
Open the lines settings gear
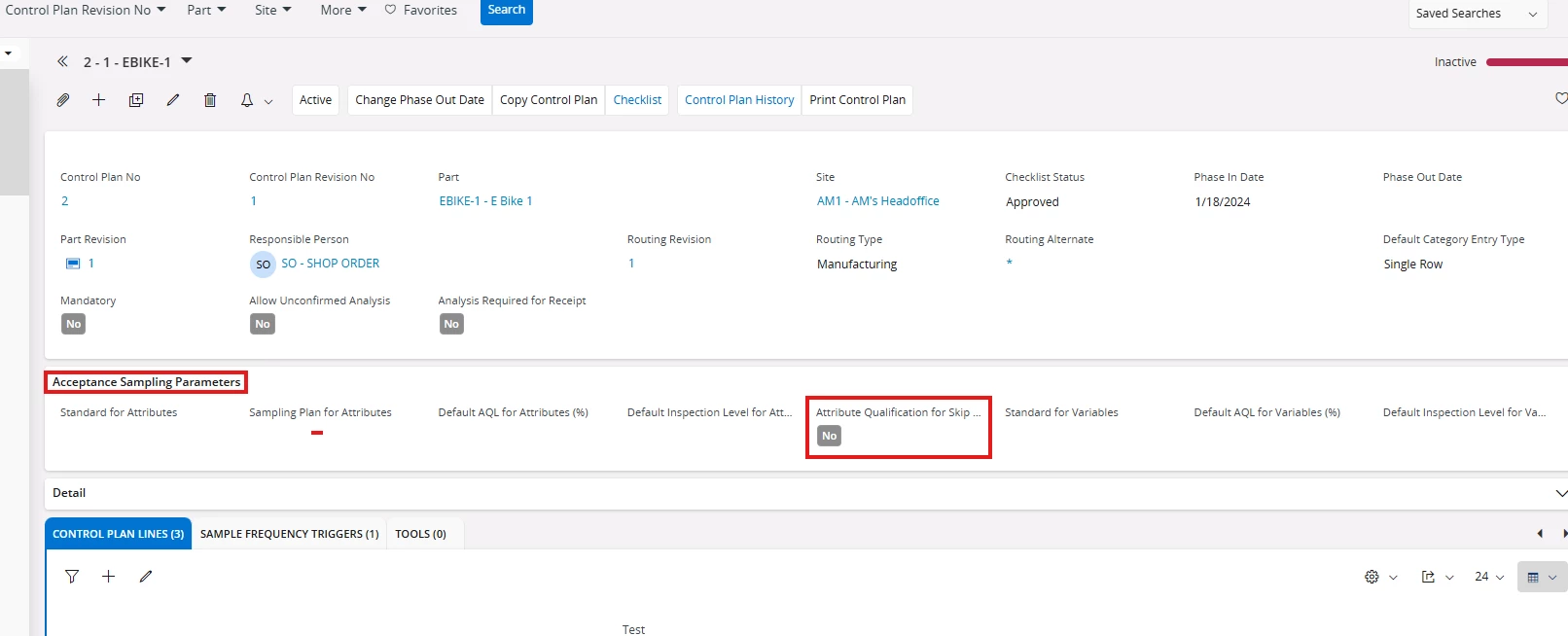tap(1372, 577)
